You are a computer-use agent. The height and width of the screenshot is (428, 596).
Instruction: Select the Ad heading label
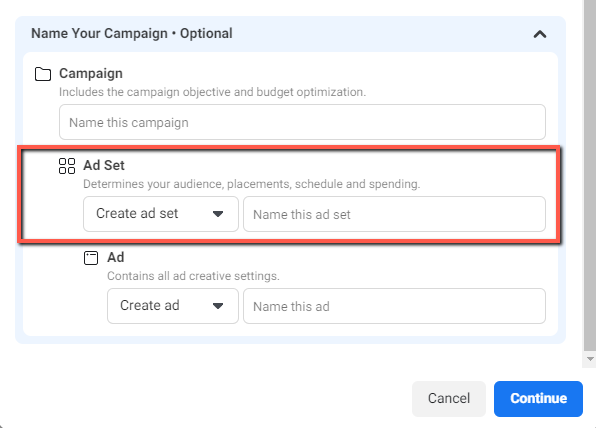tap(116, 257)
